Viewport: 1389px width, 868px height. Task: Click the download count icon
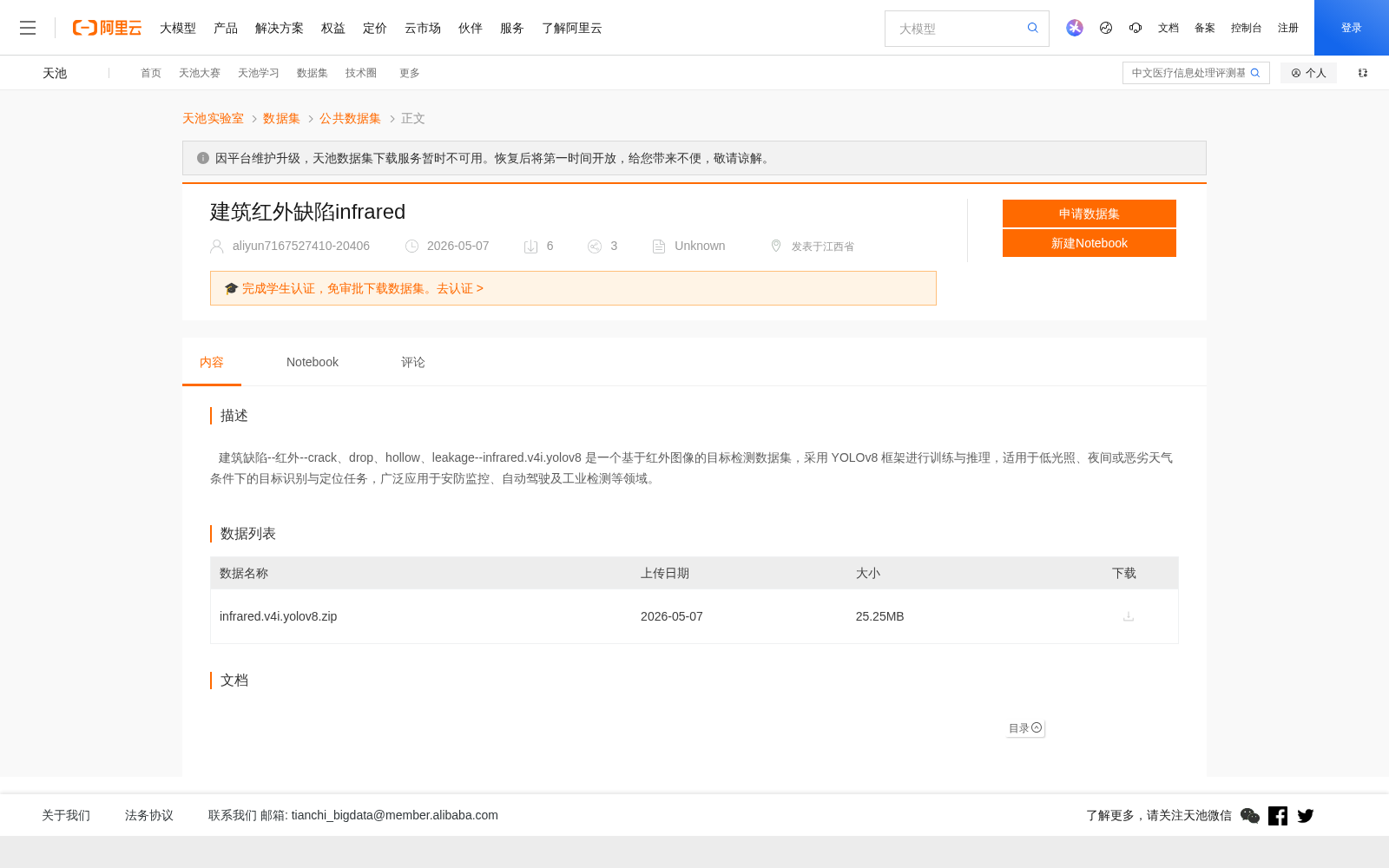coord(530,247)
